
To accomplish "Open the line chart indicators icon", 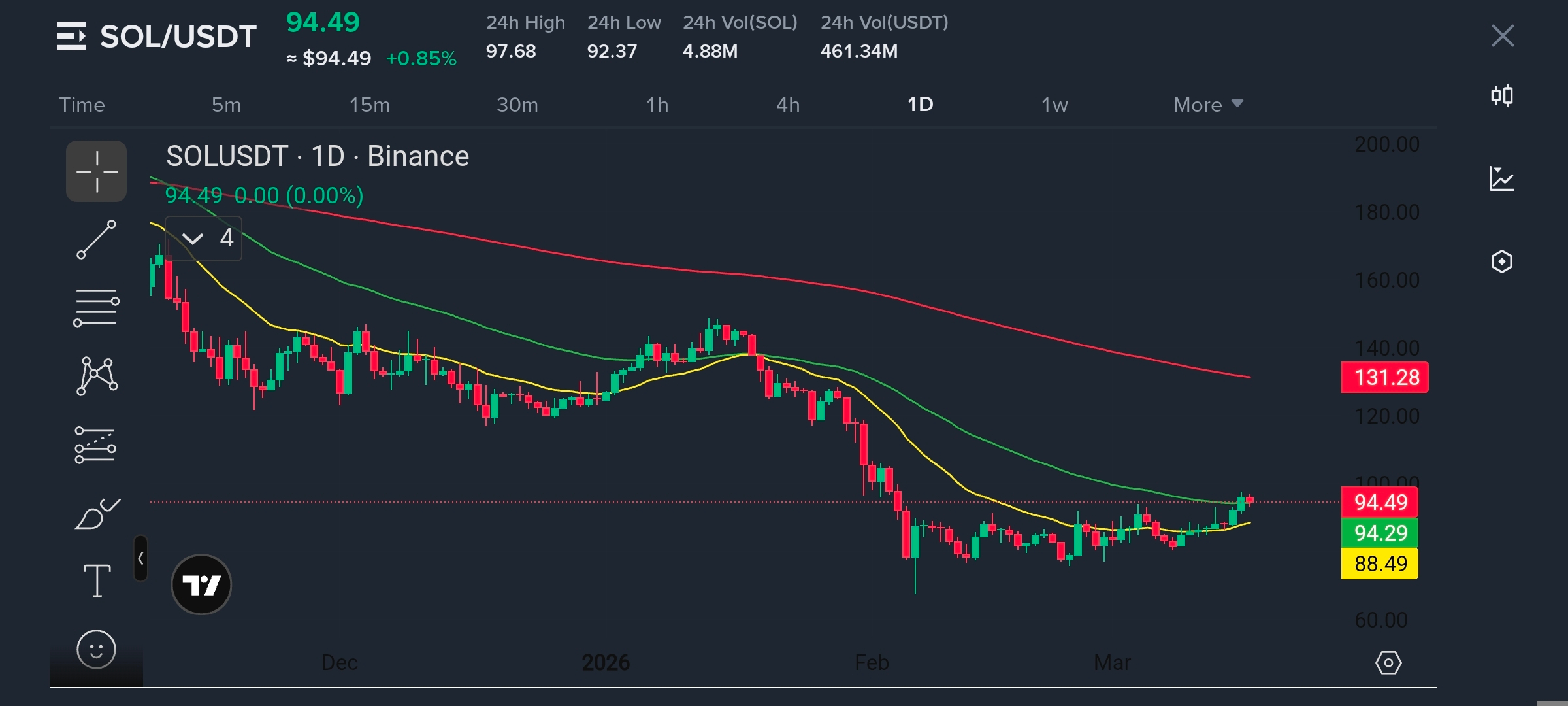I will click(1502, 178).
